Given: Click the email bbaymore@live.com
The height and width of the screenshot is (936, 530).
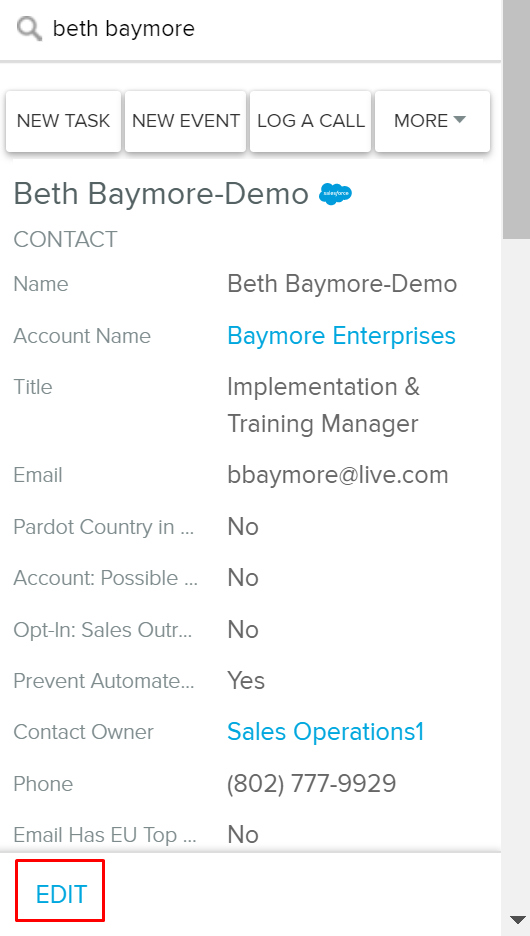Looking at the screenshot, I should [x=338, y=475].
